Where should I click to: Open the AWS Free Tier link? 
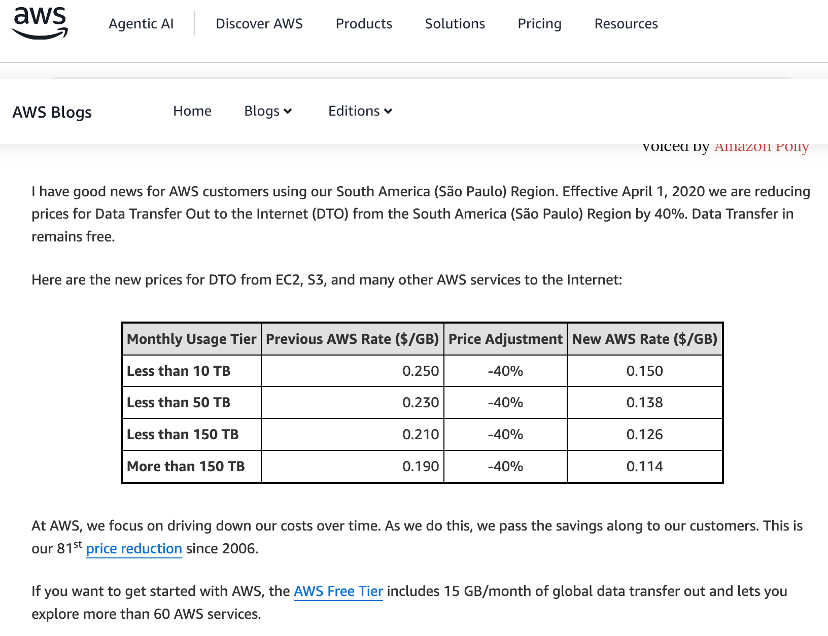click(x=338, y=591)
